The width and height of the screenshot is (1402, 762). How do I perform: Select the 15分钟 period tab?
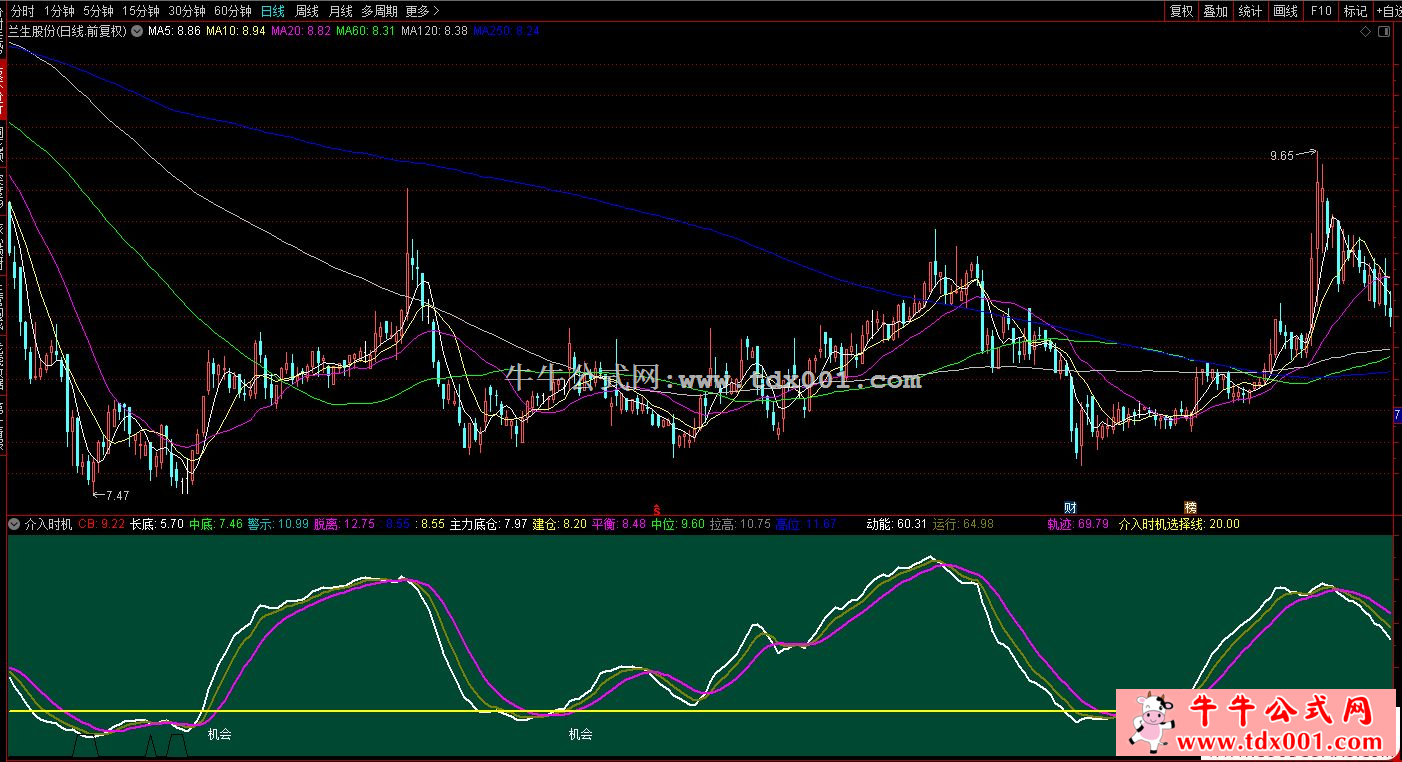141,11
